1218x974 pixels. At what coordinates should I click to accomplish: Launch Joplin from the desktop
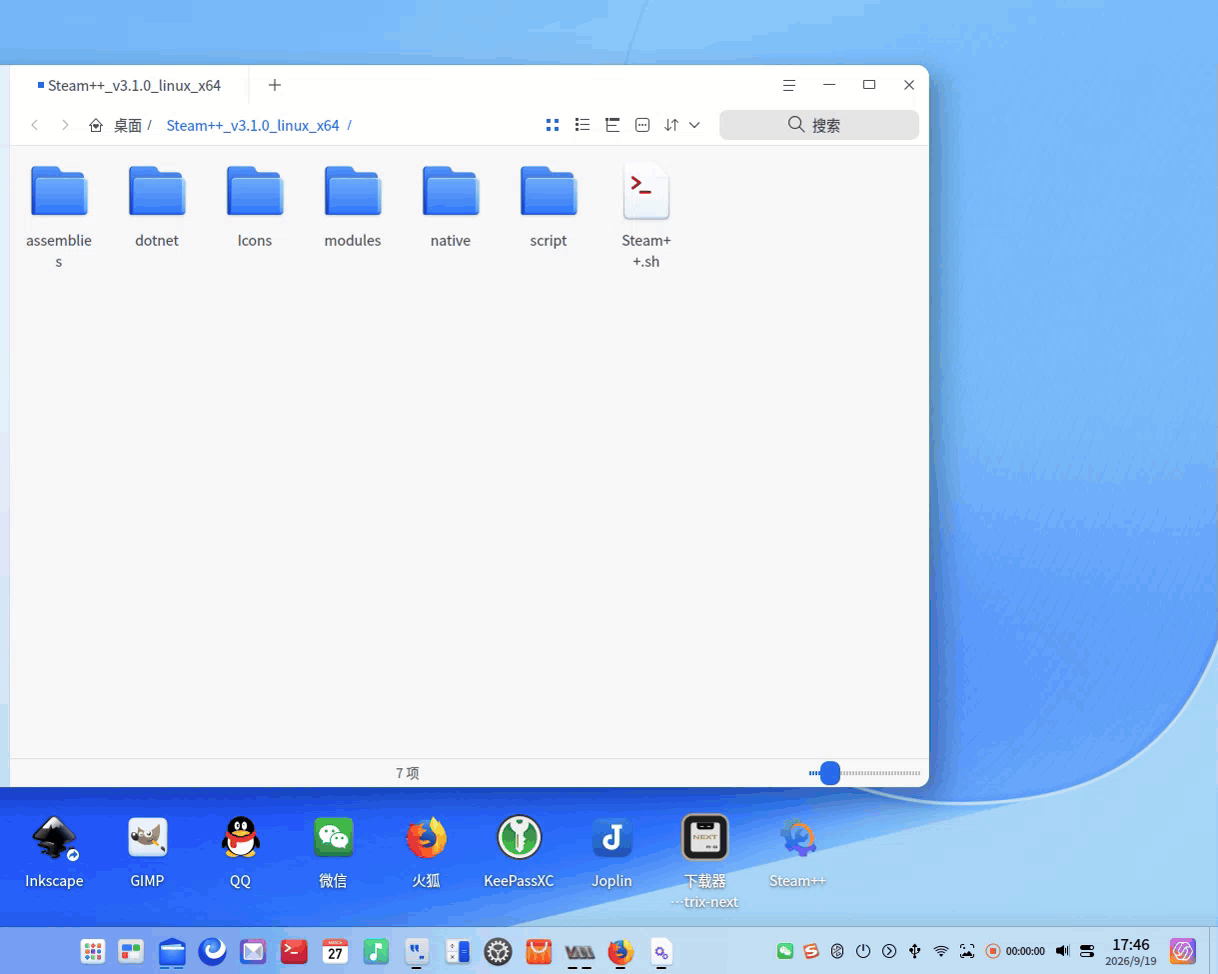coord(612,852)
